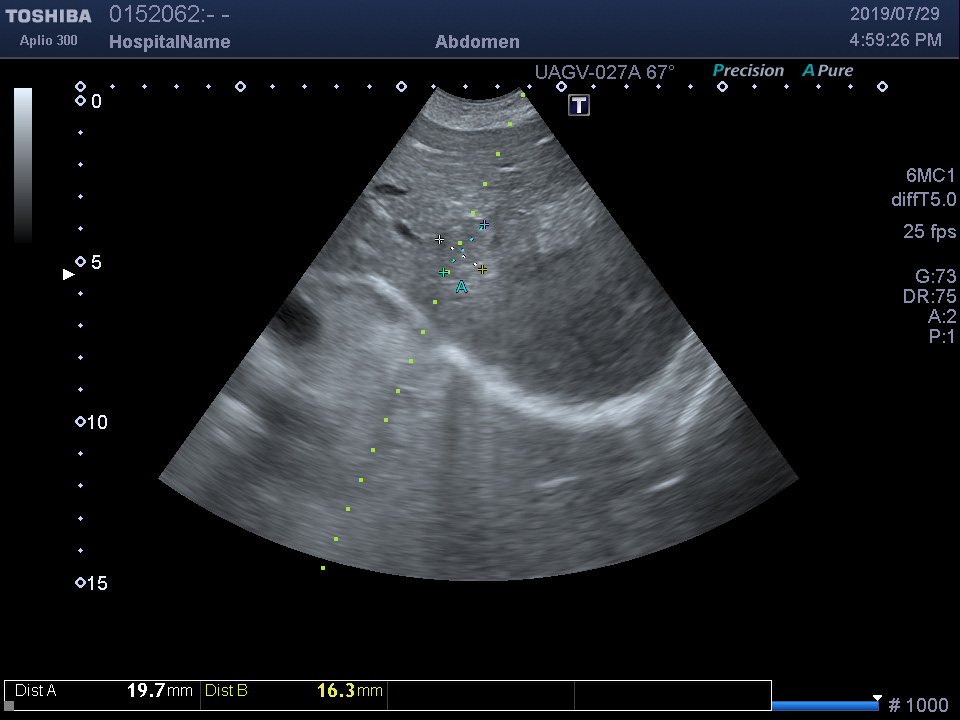Click the G:73 gain value
The image size is (960, 720).
tap(935, 277)
